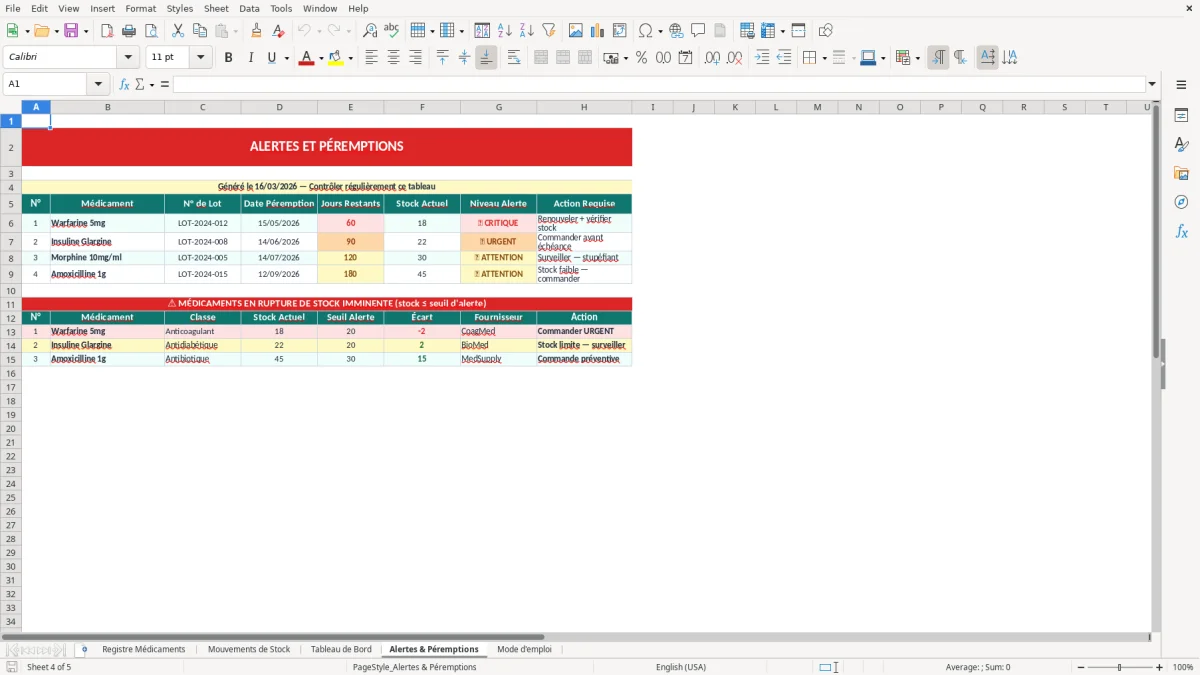Open the Draw Functions shapes icon

[826, 30]
